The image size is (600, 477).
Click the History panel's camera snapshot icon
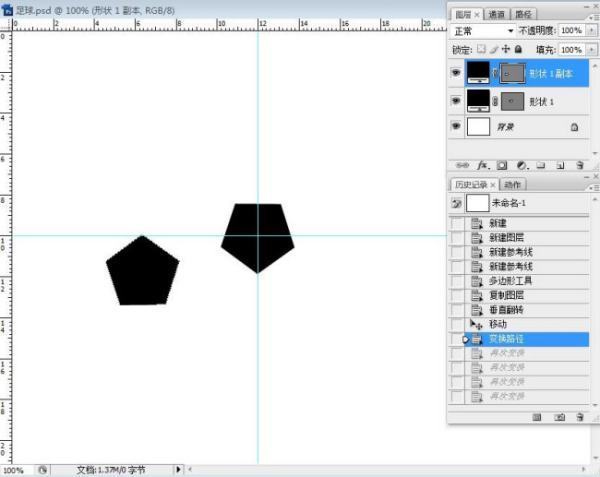560,416
